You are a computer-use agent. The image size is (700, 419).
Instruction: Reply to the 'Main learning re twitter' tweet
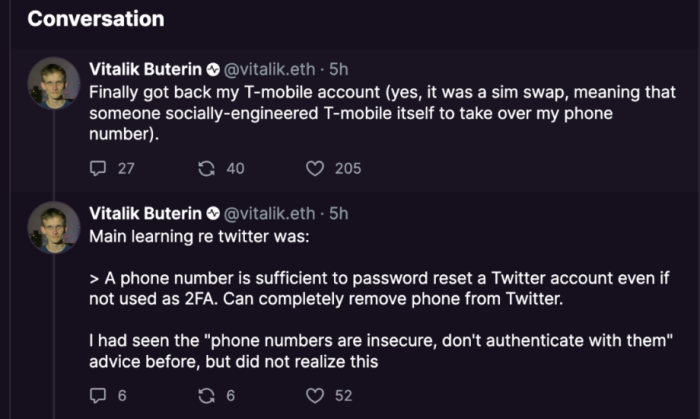(98, 395)
